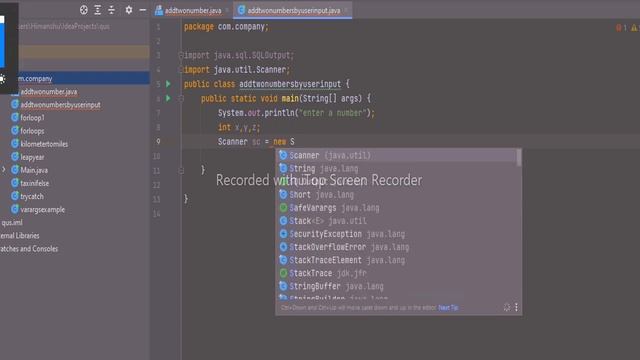Hide the Project panel with the minus icon
This screenshot has height=360, width=640.
[142, 10]
